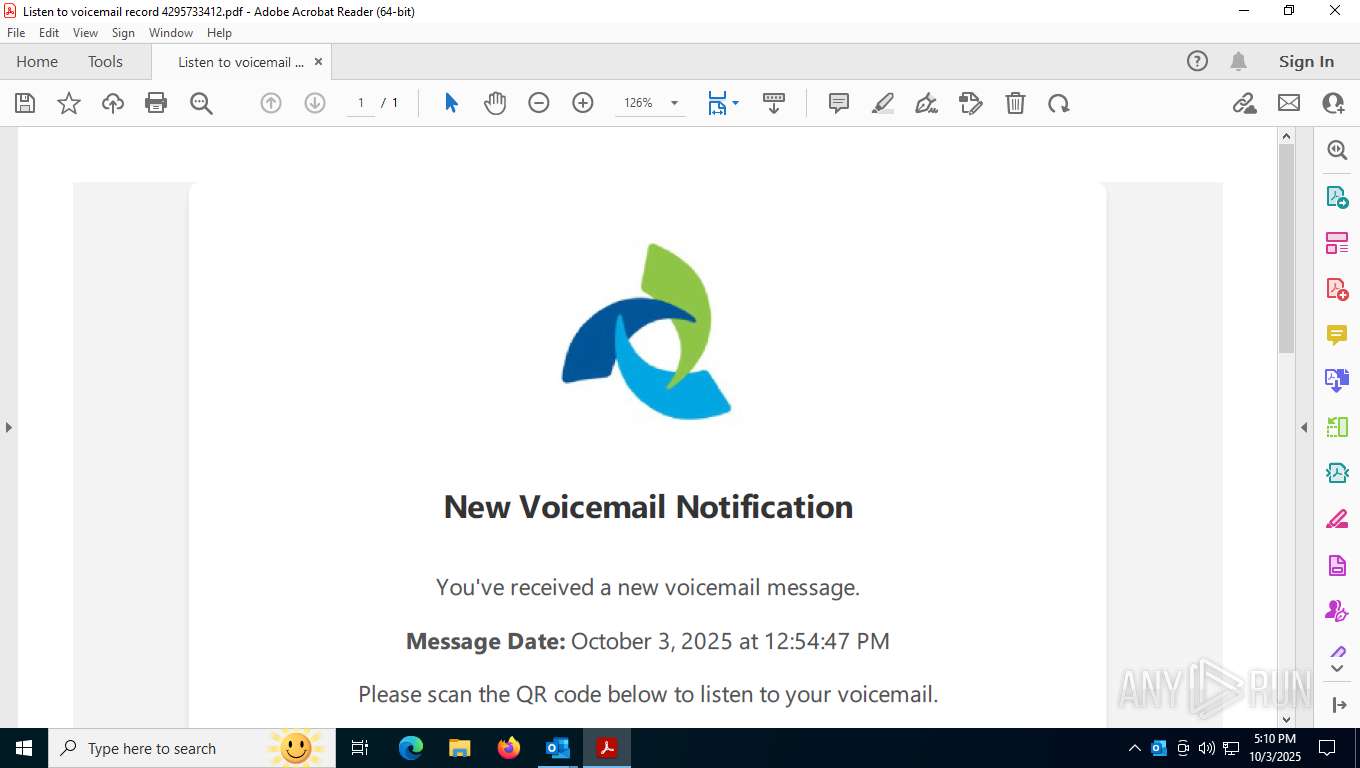Expand the left navigation pane
Viewport: 1360px width, 768px height.
(x=8, y=427)
